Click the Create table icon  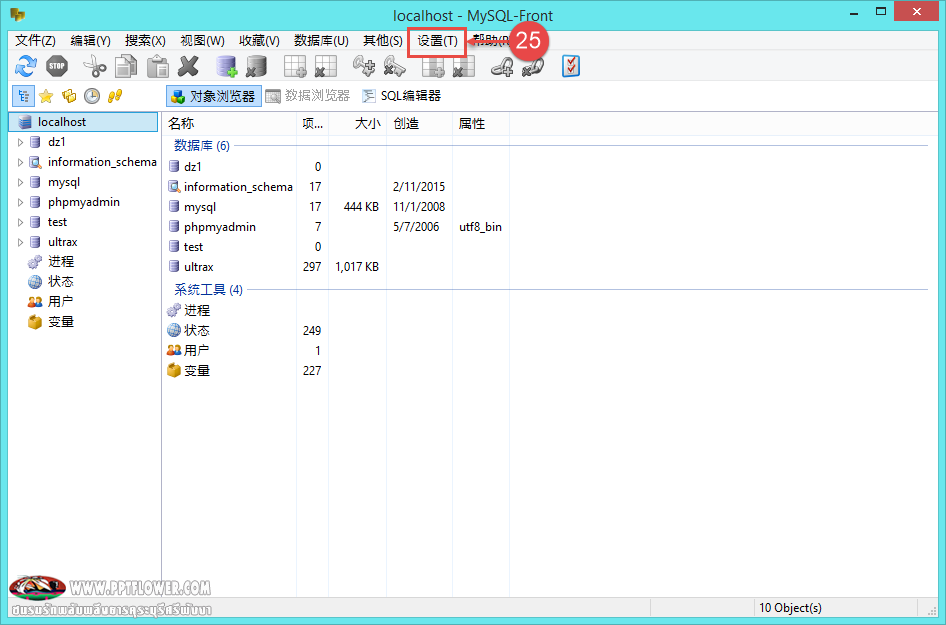click(x=296, y=66)
